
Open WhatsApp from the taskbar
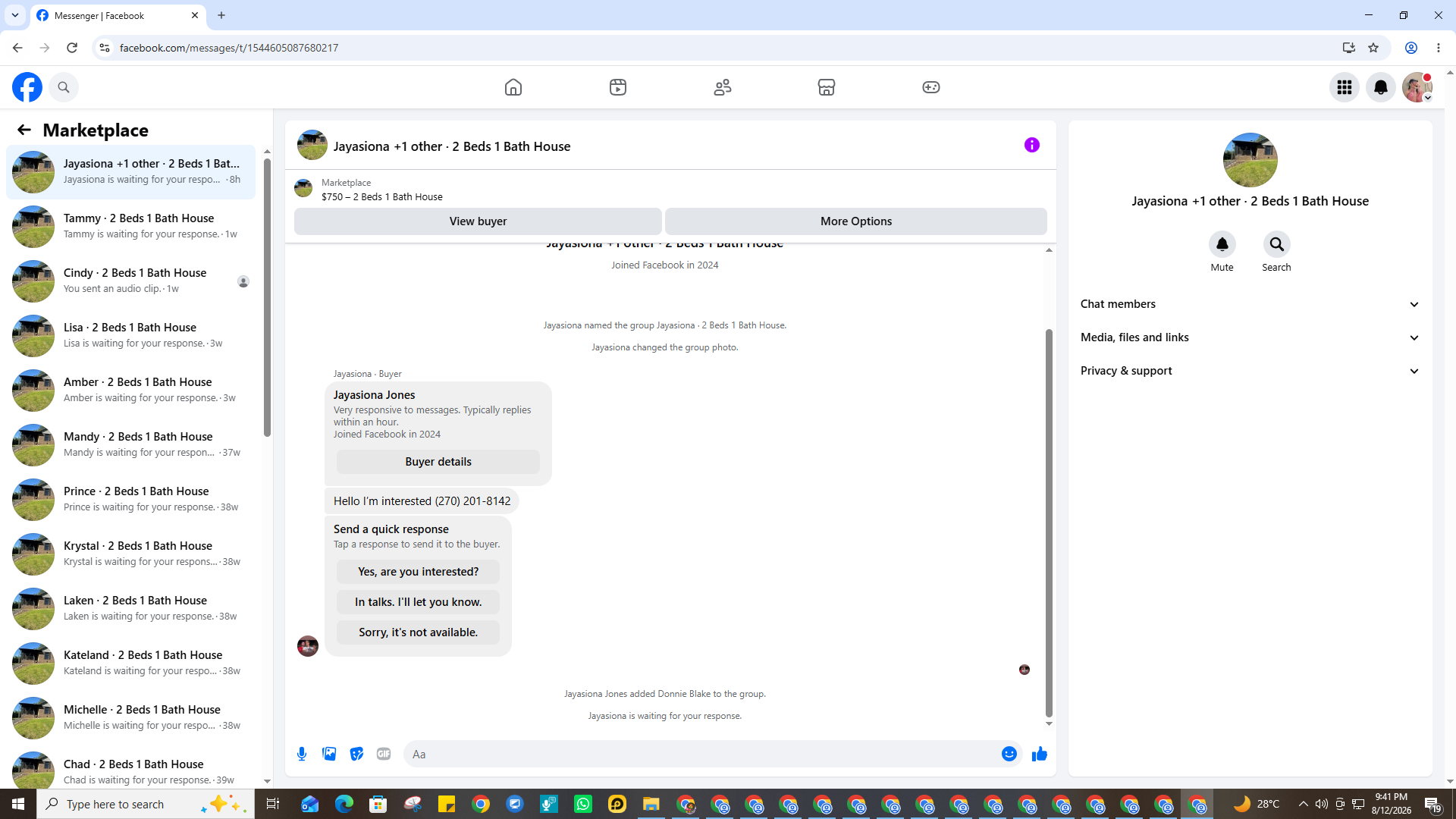pos(583,804)
